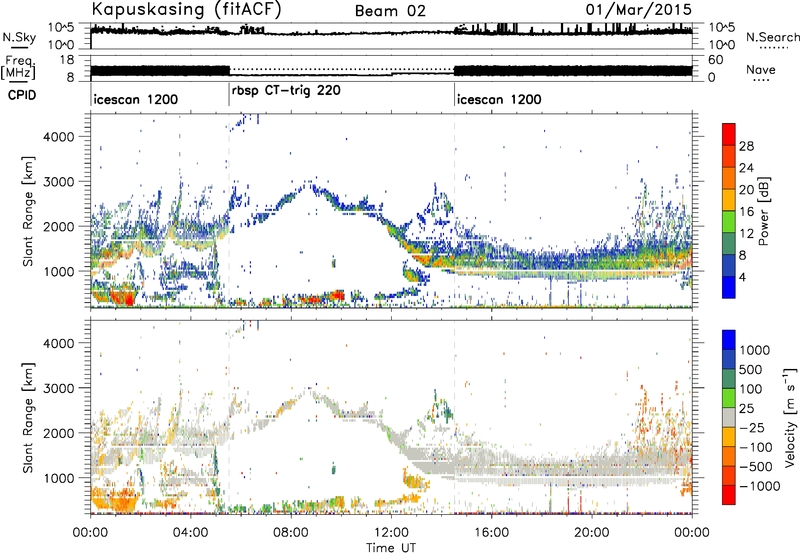Pick the blue bottom segment of Power colorbar

point(729,287)
